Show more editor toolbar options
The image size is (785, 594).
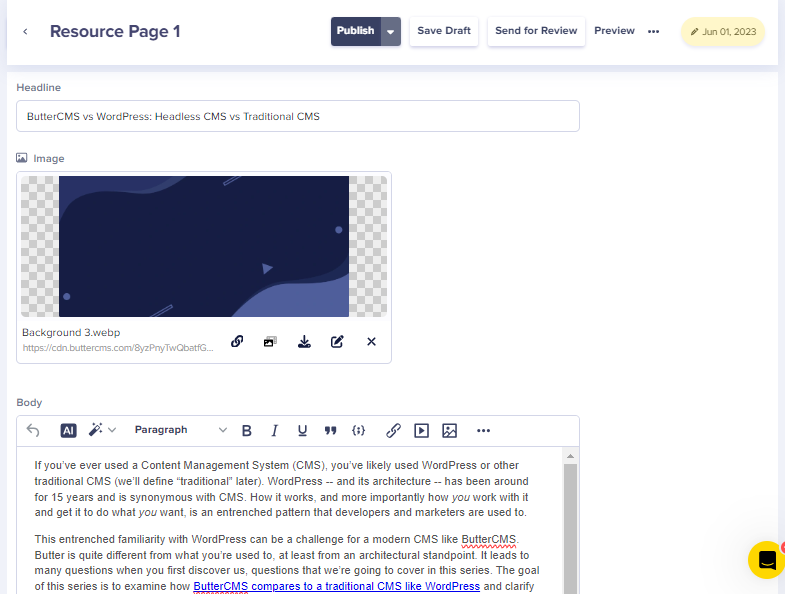[483, 430]
